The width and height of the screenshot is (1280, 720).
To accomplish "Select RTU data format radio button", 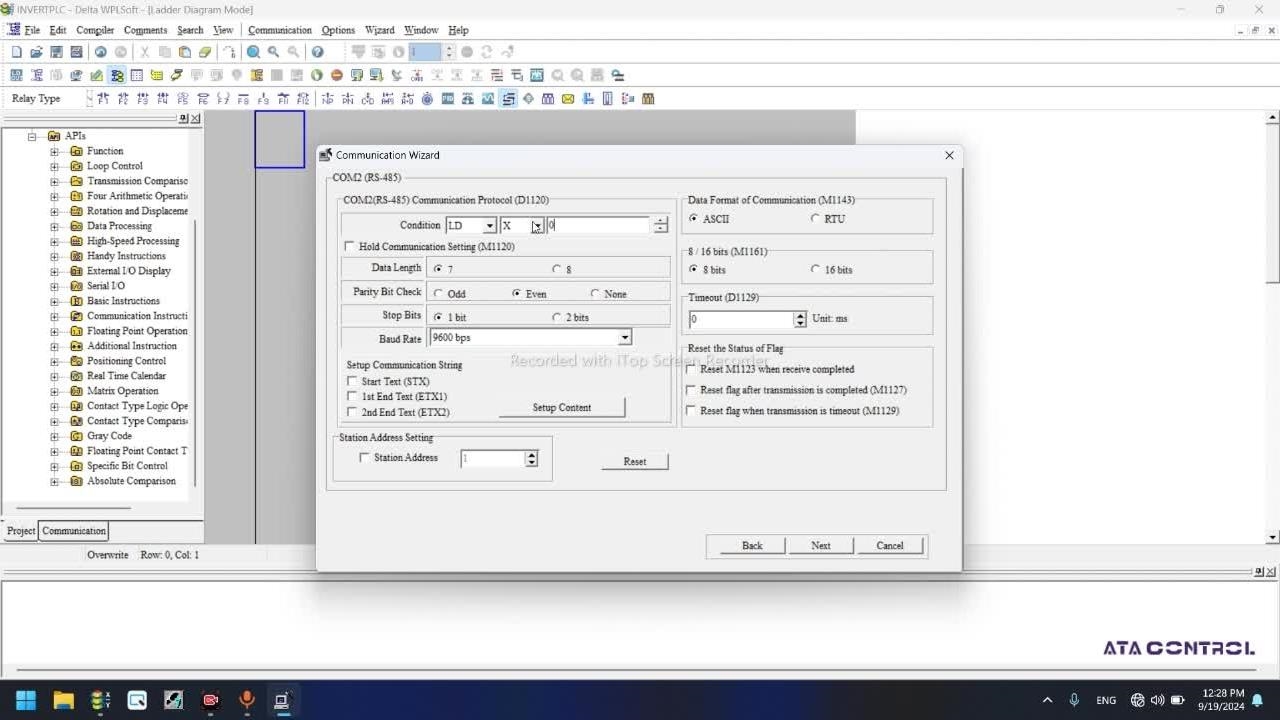I will (x=815, y=218).
